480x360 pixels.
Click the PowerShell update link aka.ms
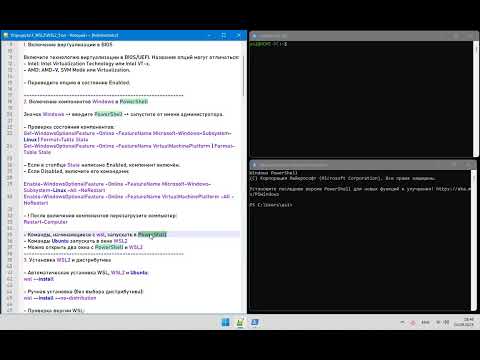[x=454, y=189]
